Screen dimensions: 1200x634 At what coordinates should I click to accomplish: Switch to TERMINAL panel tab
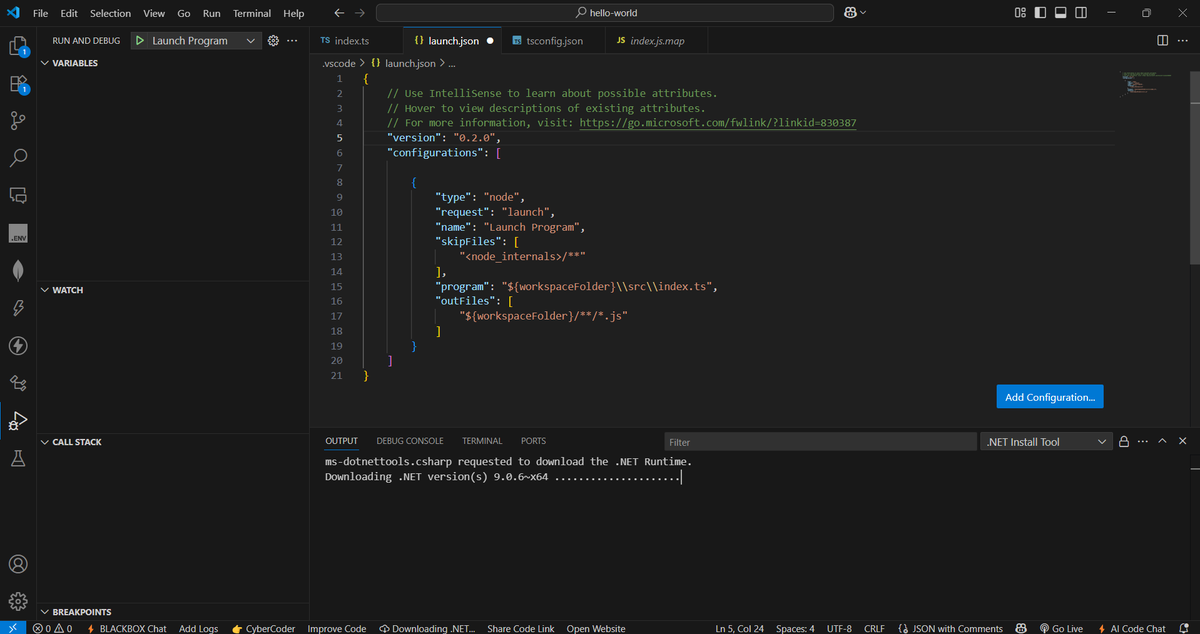[482, 441]
